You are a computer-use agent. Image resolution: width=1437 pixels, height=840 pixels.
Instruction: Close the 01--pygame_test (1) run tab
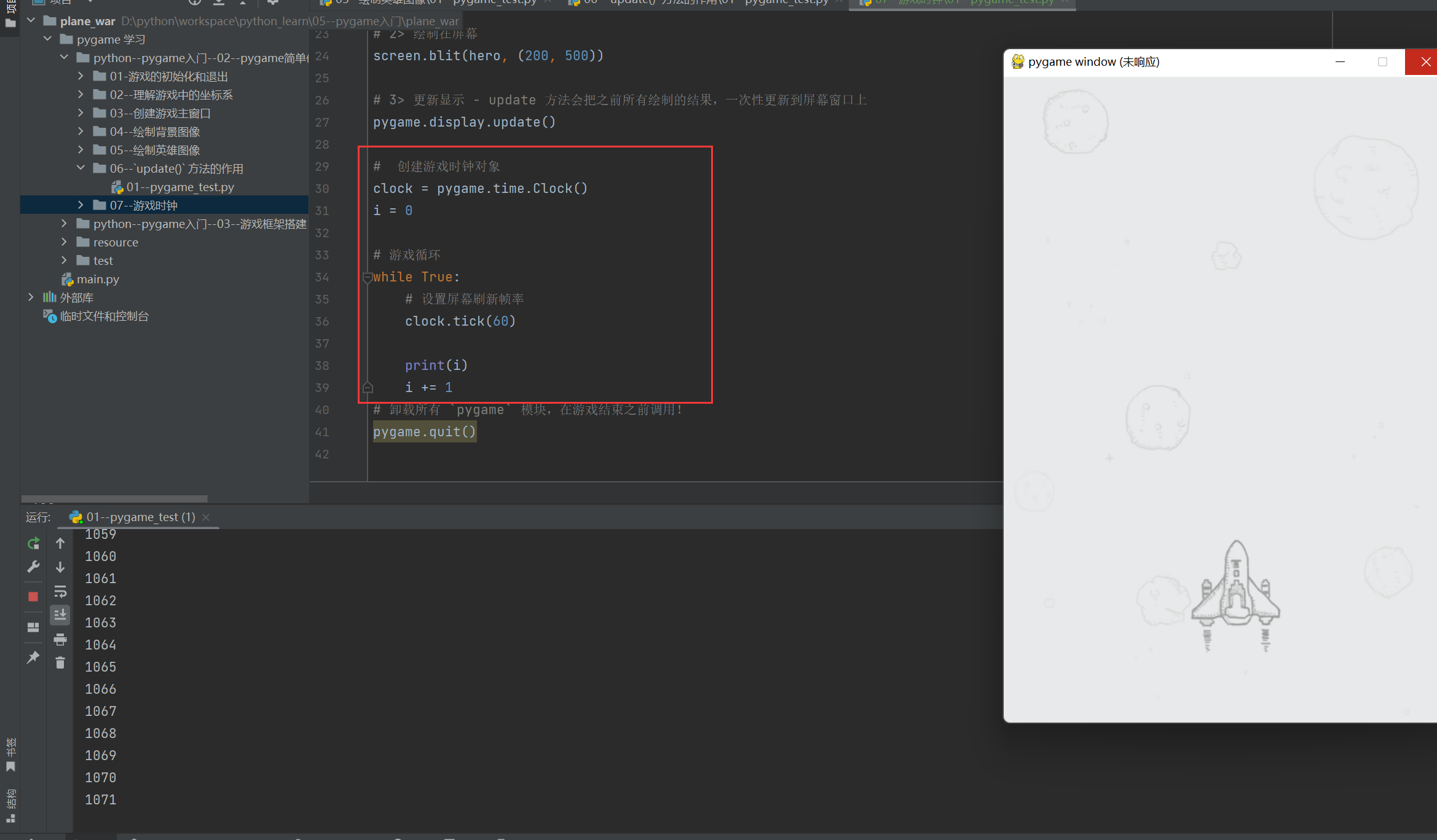[x=207, y=517]
